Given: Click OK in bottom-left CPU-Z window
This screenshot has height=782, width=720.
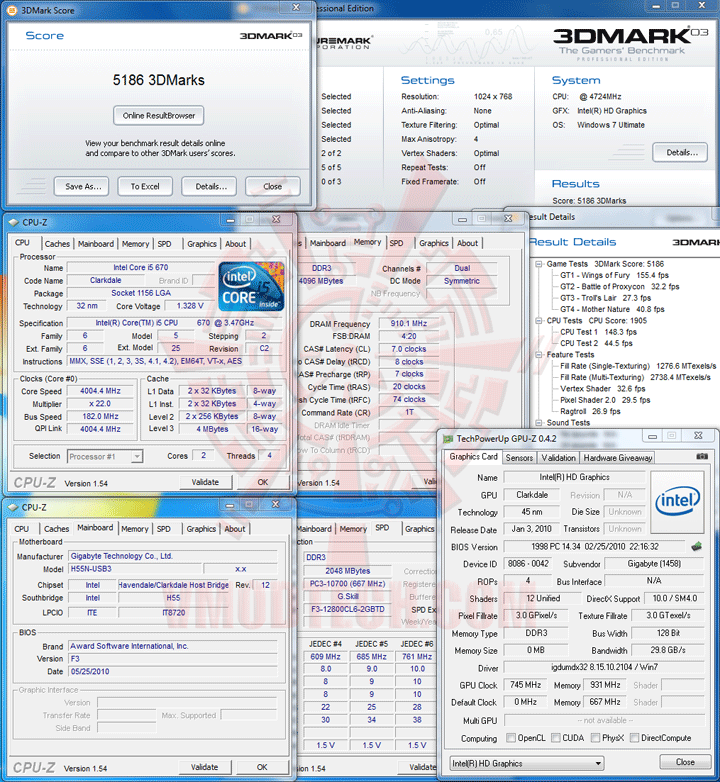Looking at the screenshot, I should [x=262, y=767].
